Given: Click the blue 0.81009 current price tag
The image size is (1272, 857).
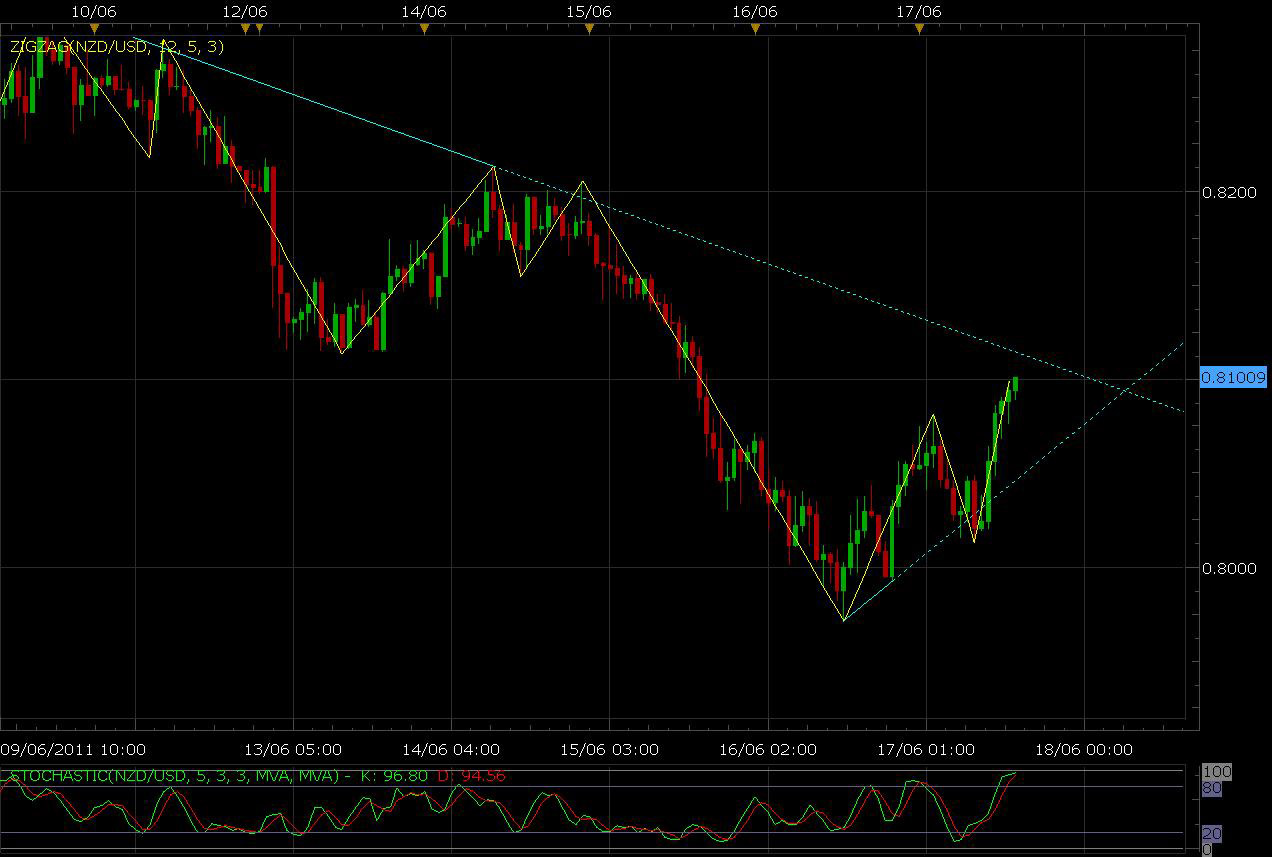Looking at the screenshot, I should [x=1233, y=378].
